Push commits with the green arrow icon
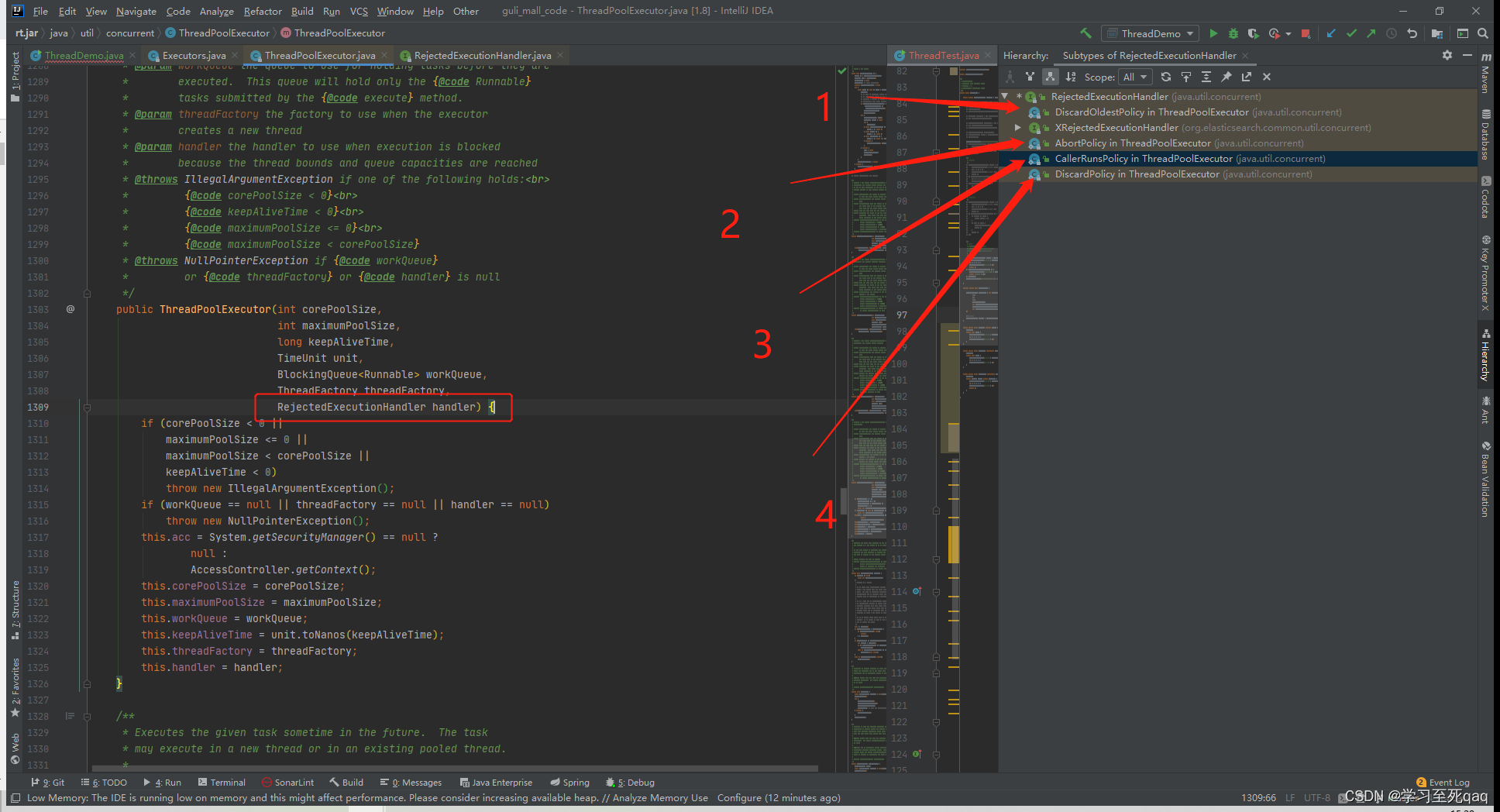 pos(1371,33)
